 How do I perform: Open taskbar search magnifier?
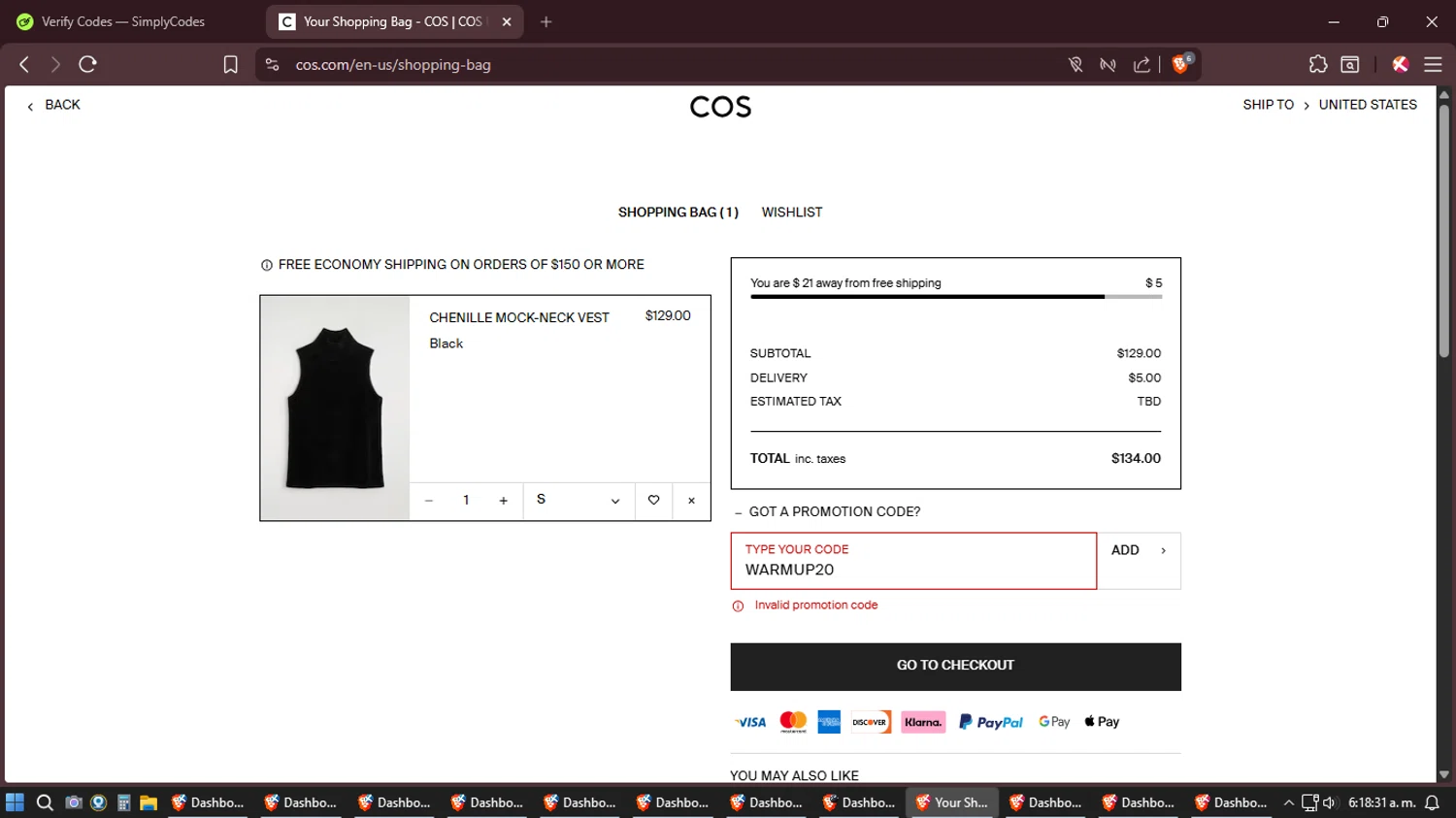point(45,802)
